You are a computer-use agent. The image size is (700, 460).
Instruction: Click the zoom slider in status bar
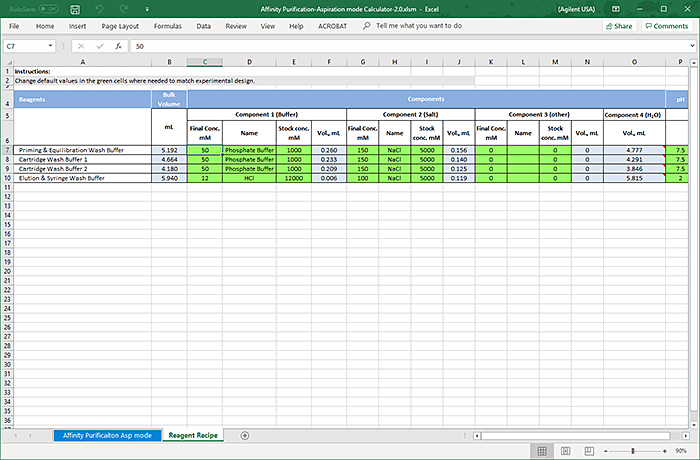(x=633, y=451)
